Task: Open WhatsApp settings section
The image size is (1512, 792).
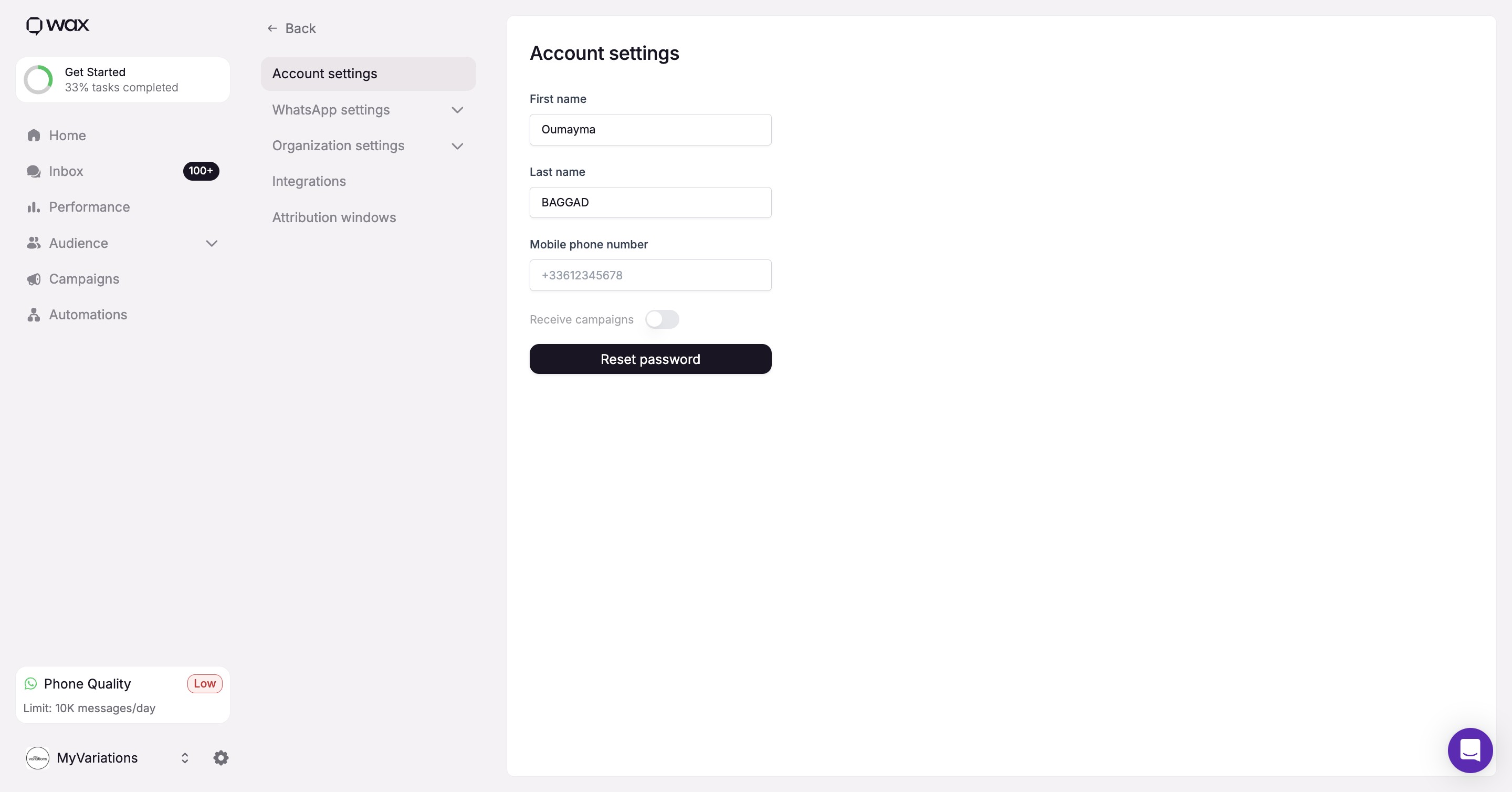Action: pyautogui.click(x=368, y=110)
